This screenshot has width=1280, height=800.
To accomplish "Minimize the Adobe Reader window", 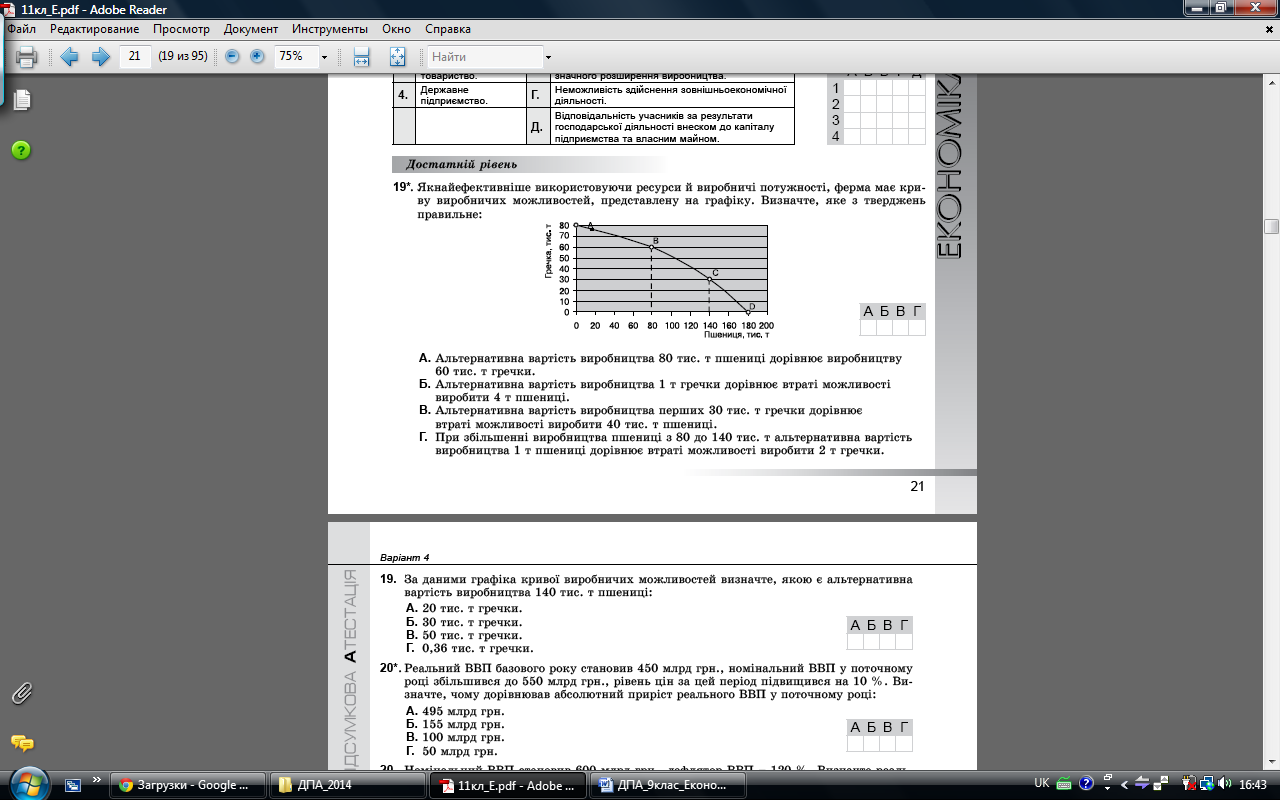I will 1196,8.
